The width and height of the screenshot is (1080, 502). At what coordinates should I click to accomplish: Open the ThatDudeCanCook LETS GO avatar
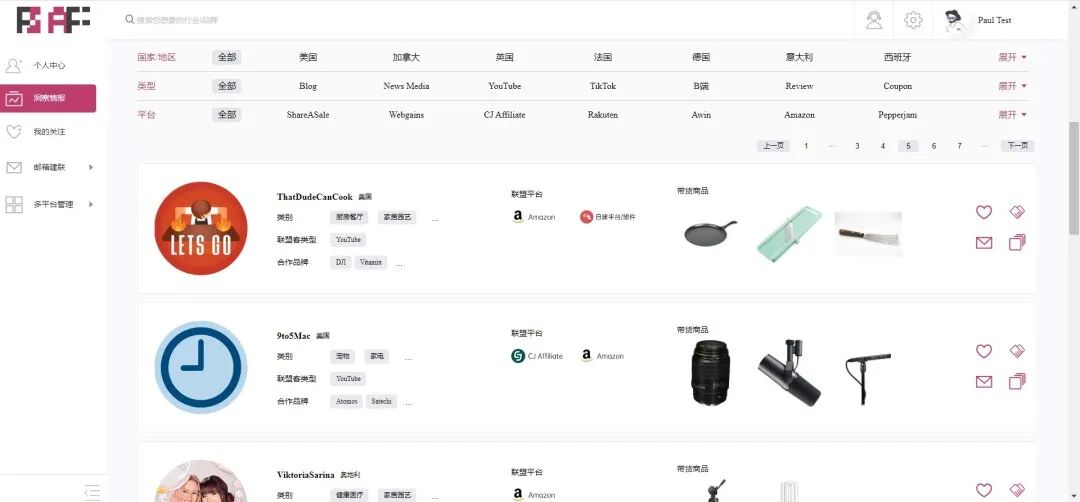coord(200,228)
